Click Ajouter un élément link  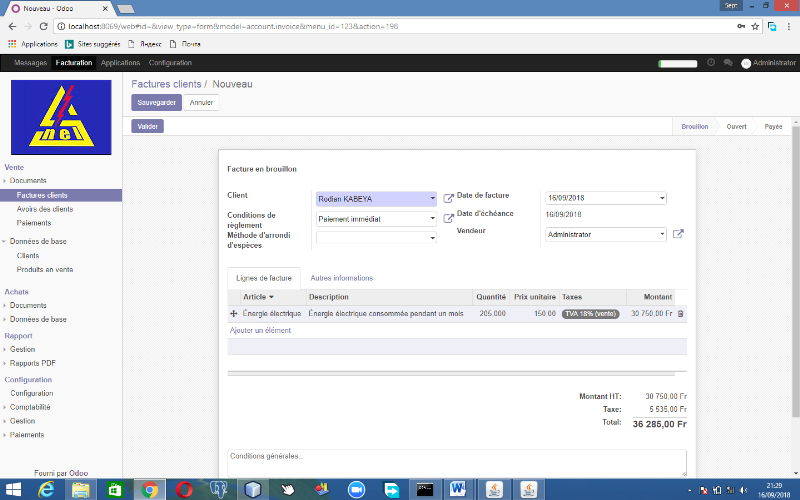click(x=261, y=330)
